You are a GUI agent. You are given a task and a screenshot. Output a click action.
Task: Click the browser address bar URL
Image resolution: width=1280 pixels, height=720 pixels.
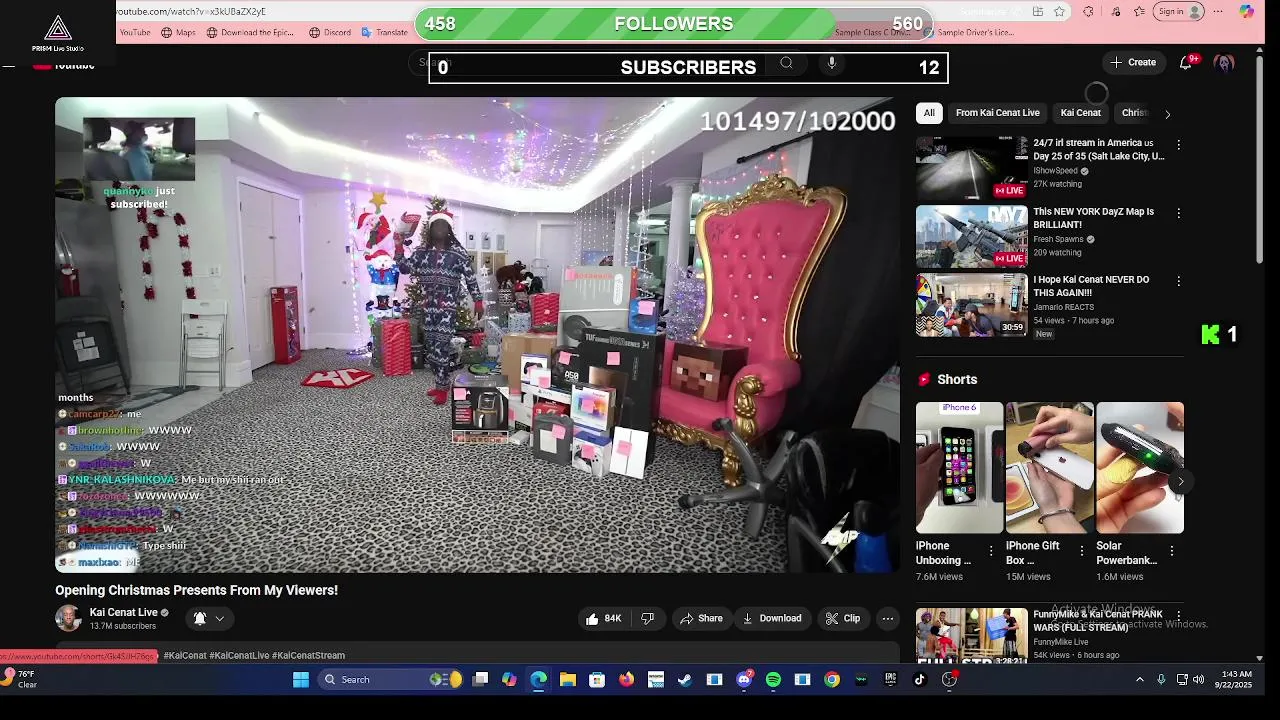pyautogui.click(x=190, y=11)
